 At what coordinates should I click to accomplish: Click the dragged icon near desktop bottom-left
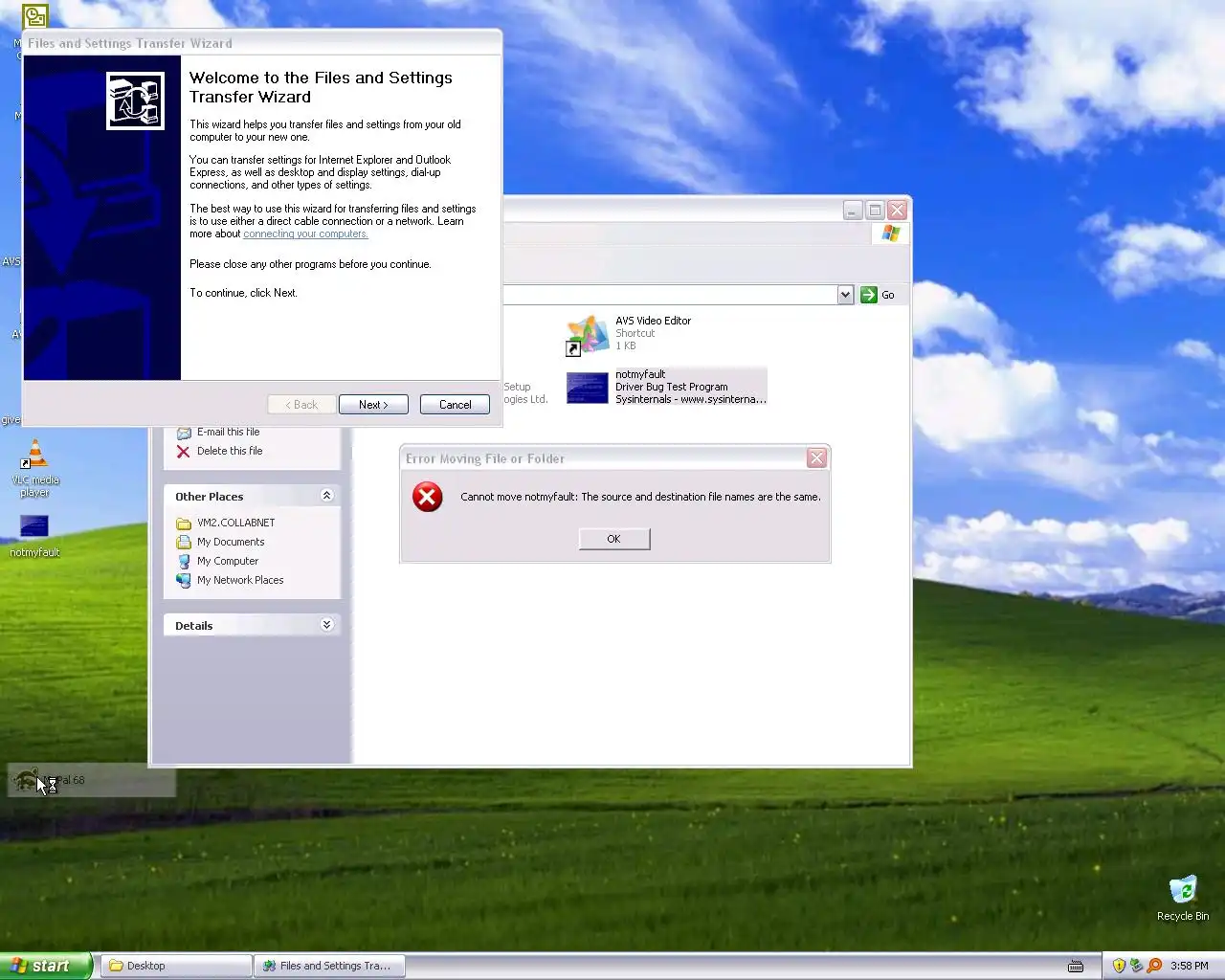[x=27, y=780]
